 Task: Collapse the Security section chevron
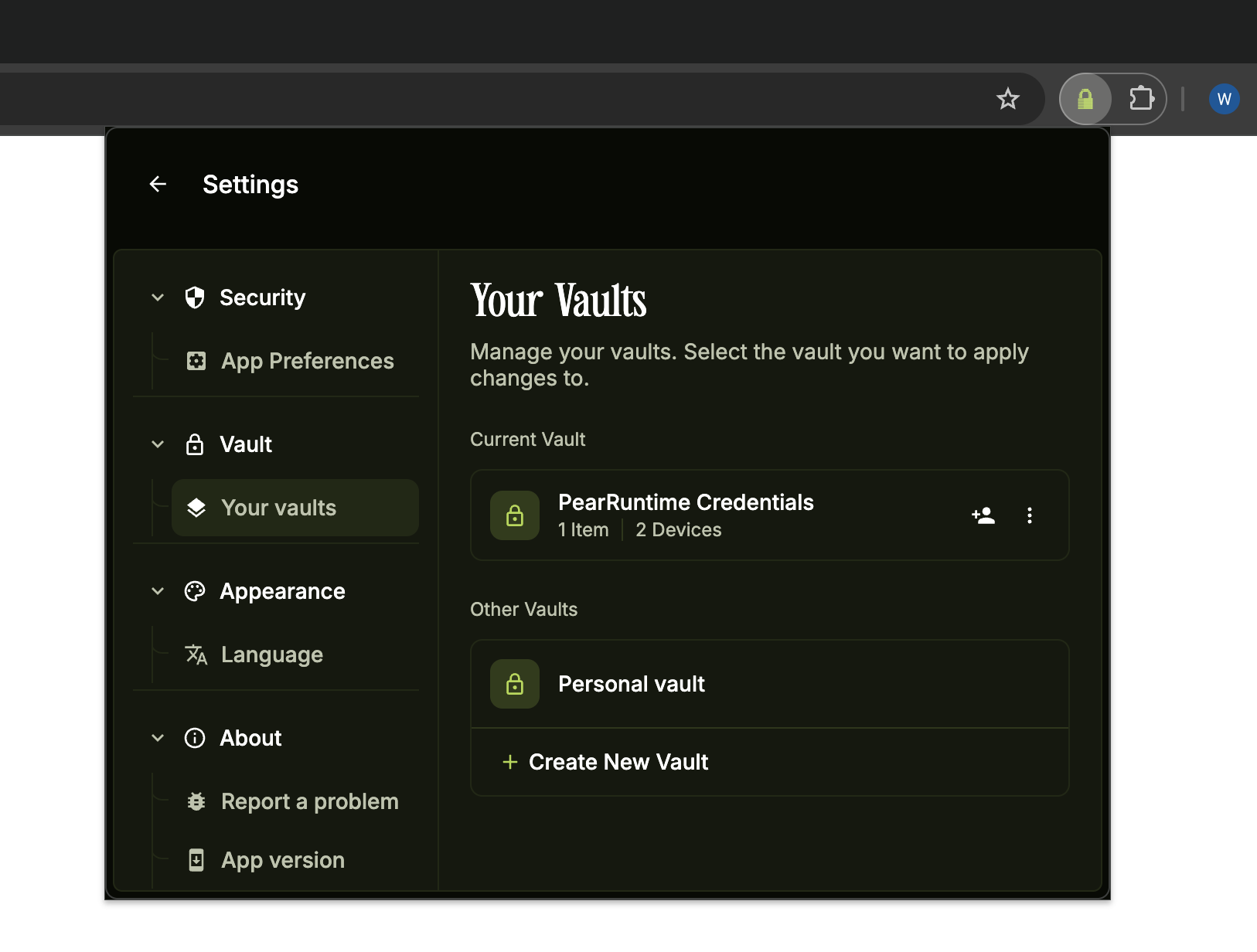(x=158, y=297)
